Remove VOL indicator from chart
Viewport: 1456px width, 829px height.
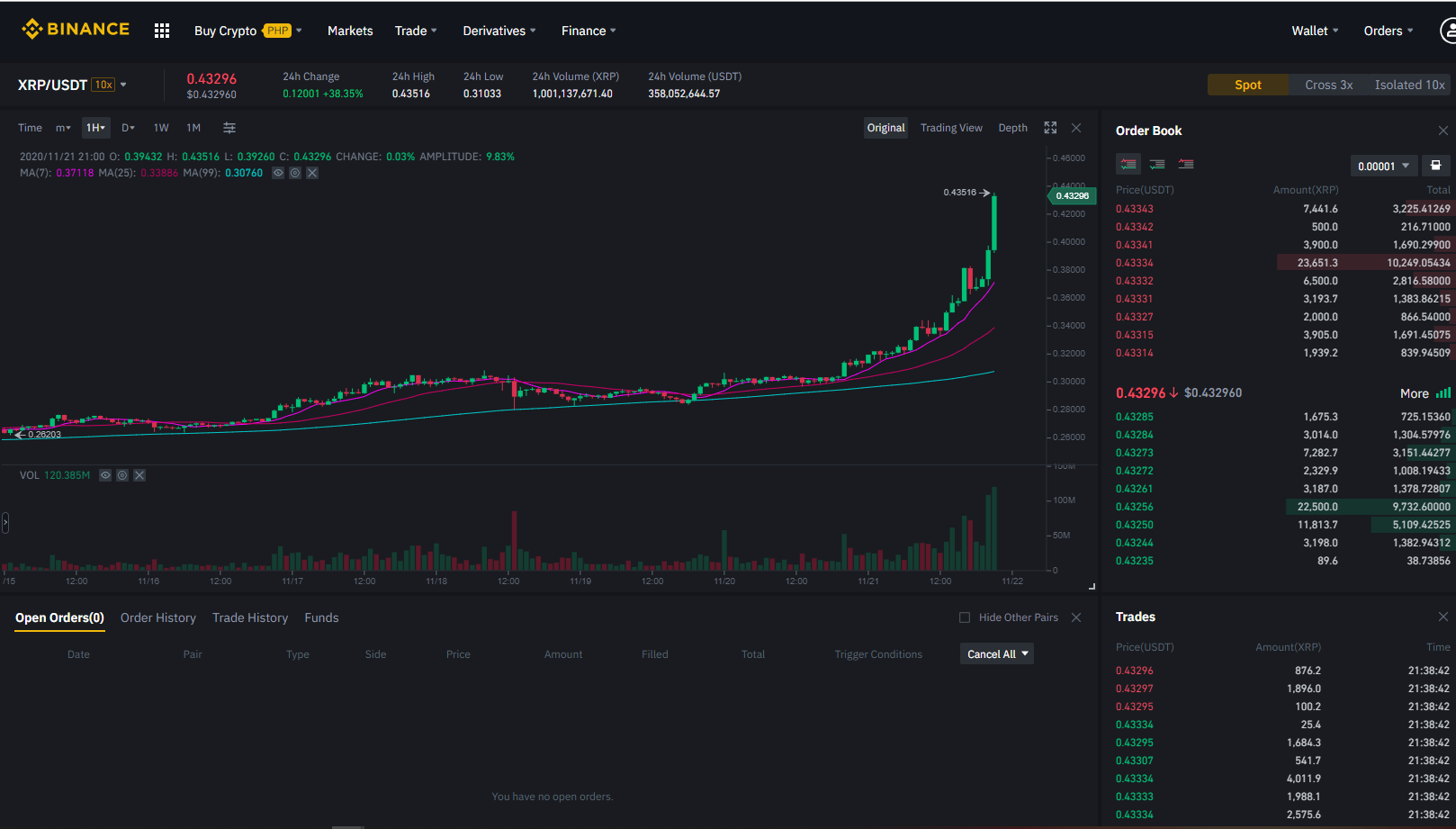click(x=139, y=475)
